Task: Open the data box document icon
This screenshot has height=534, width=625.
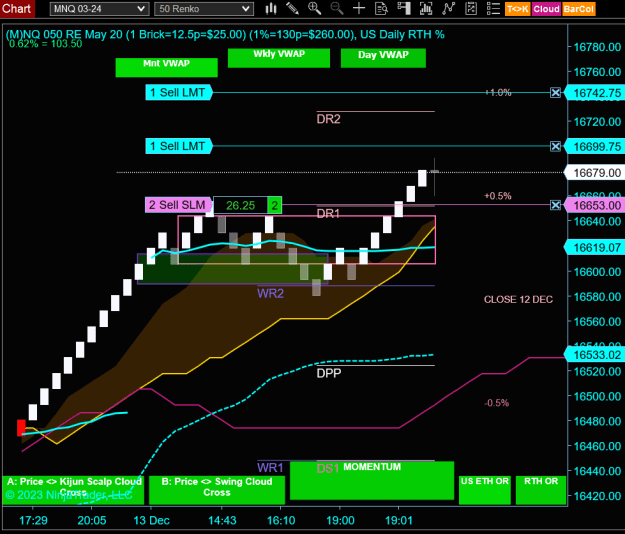Action: pyautogui.click(x=381, y=9)
